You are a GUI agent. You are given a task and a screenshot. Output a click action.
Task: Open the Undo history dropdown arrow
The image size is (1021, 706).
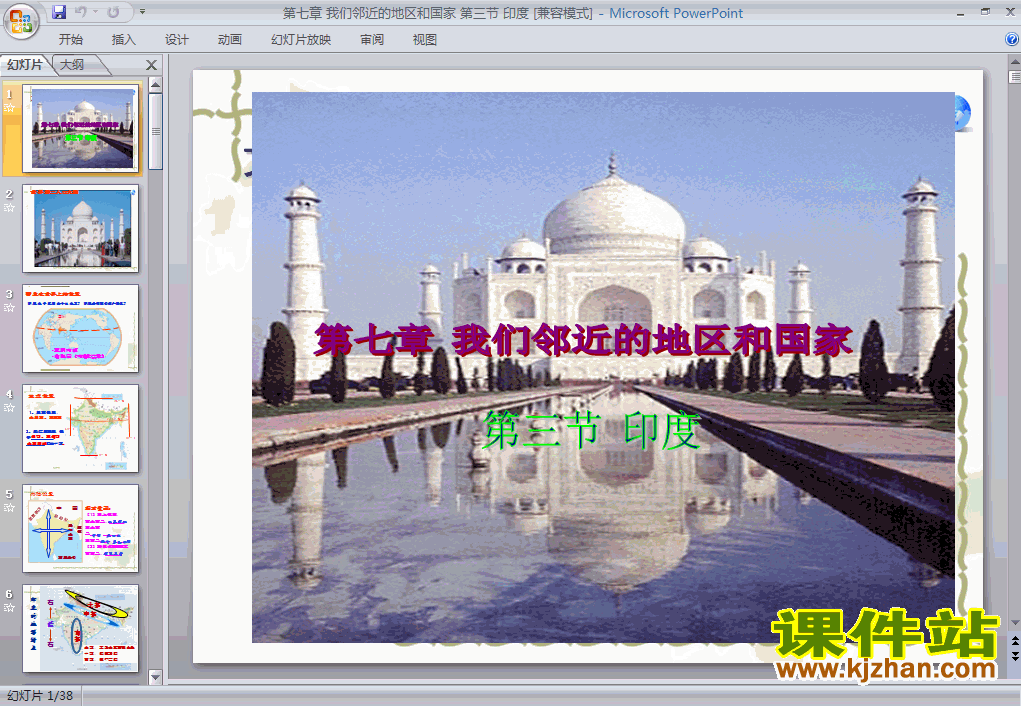[95, 12]
